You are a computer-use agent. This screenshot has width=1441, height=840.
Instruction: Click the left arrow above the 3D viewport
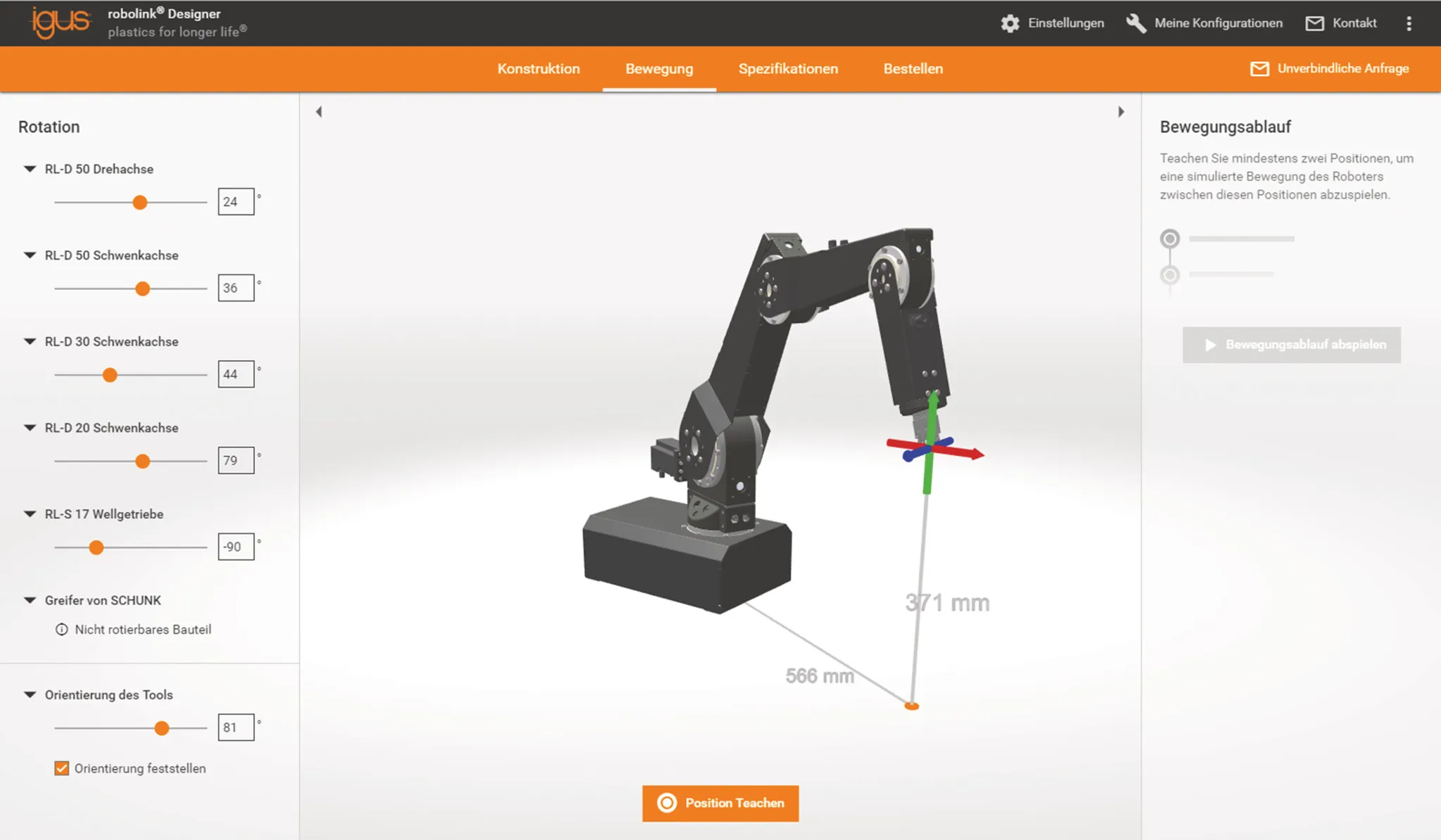[x=319, y=111]
